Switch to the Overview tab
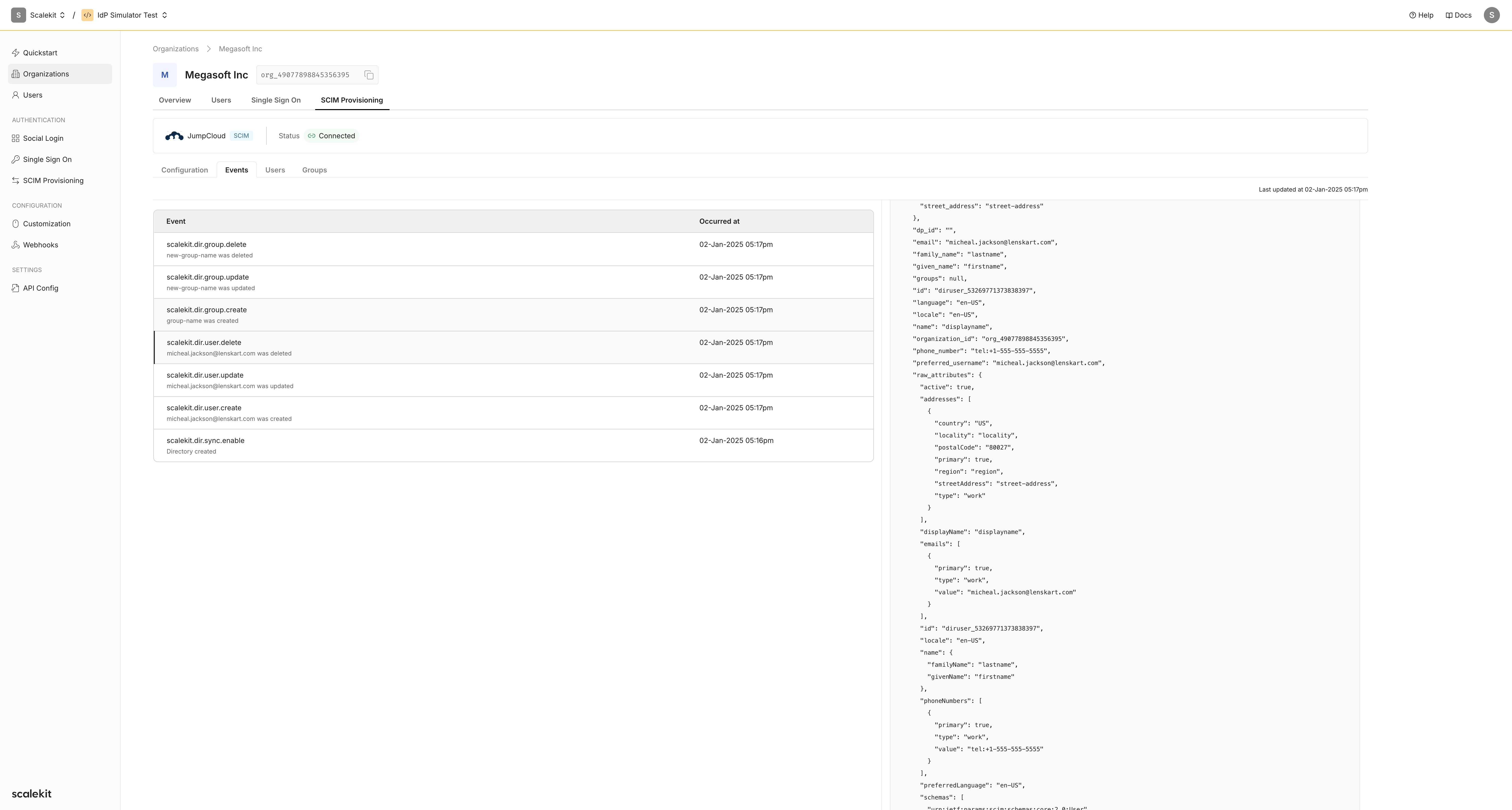1512x810 pixels. [175, 100]
